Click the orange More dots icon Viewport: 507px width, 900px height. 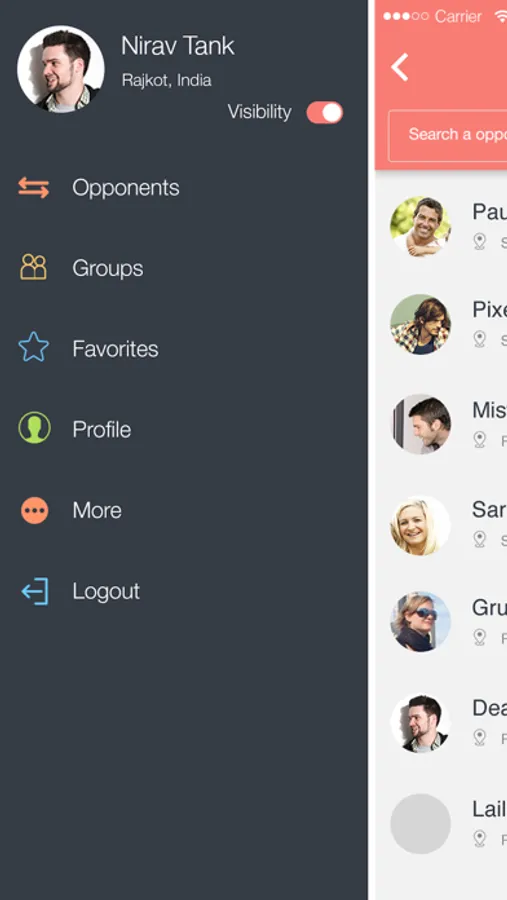coord(34,510)
